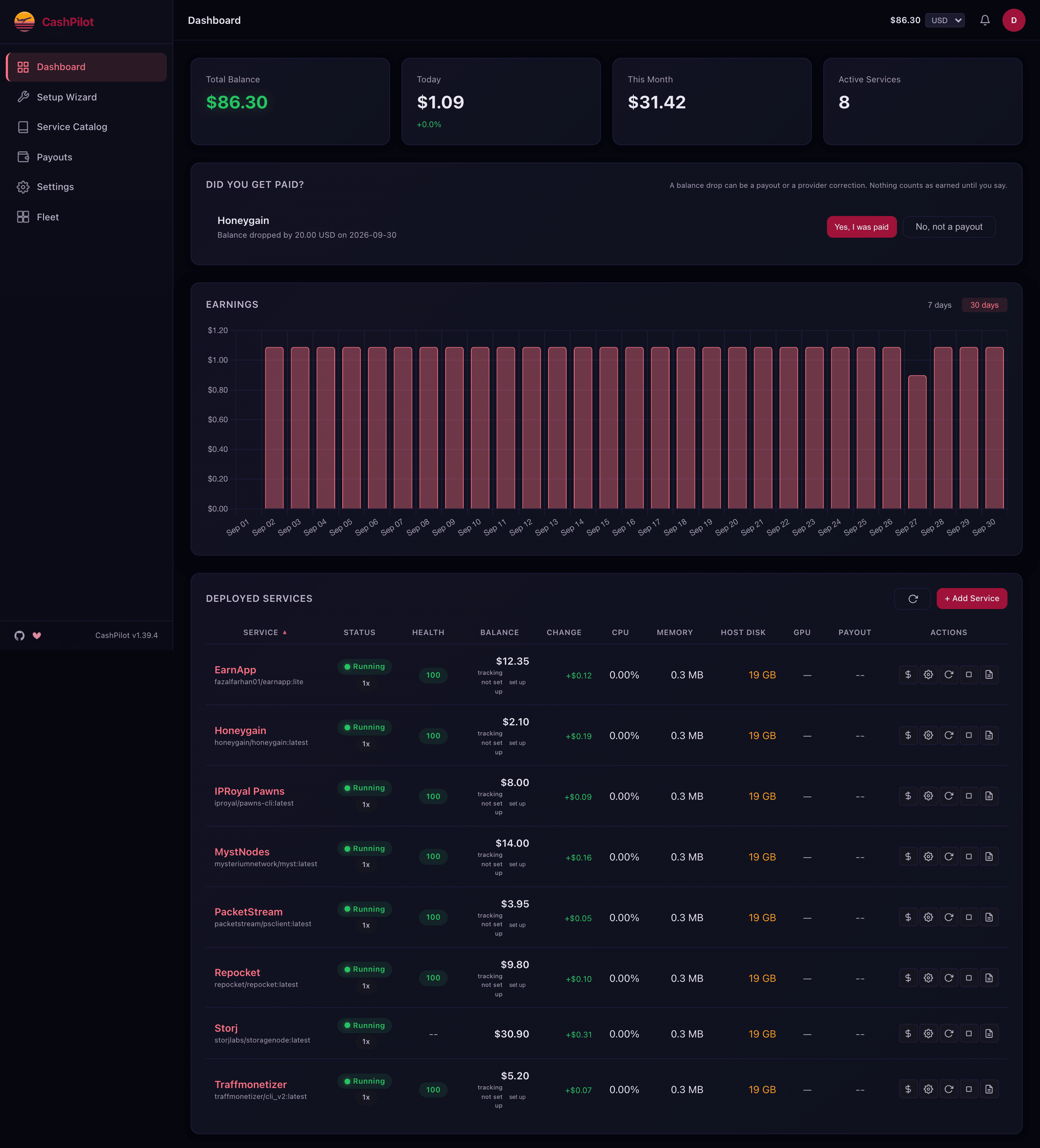Open EarnApp earnings dollar icon

(x=908, y=675)
